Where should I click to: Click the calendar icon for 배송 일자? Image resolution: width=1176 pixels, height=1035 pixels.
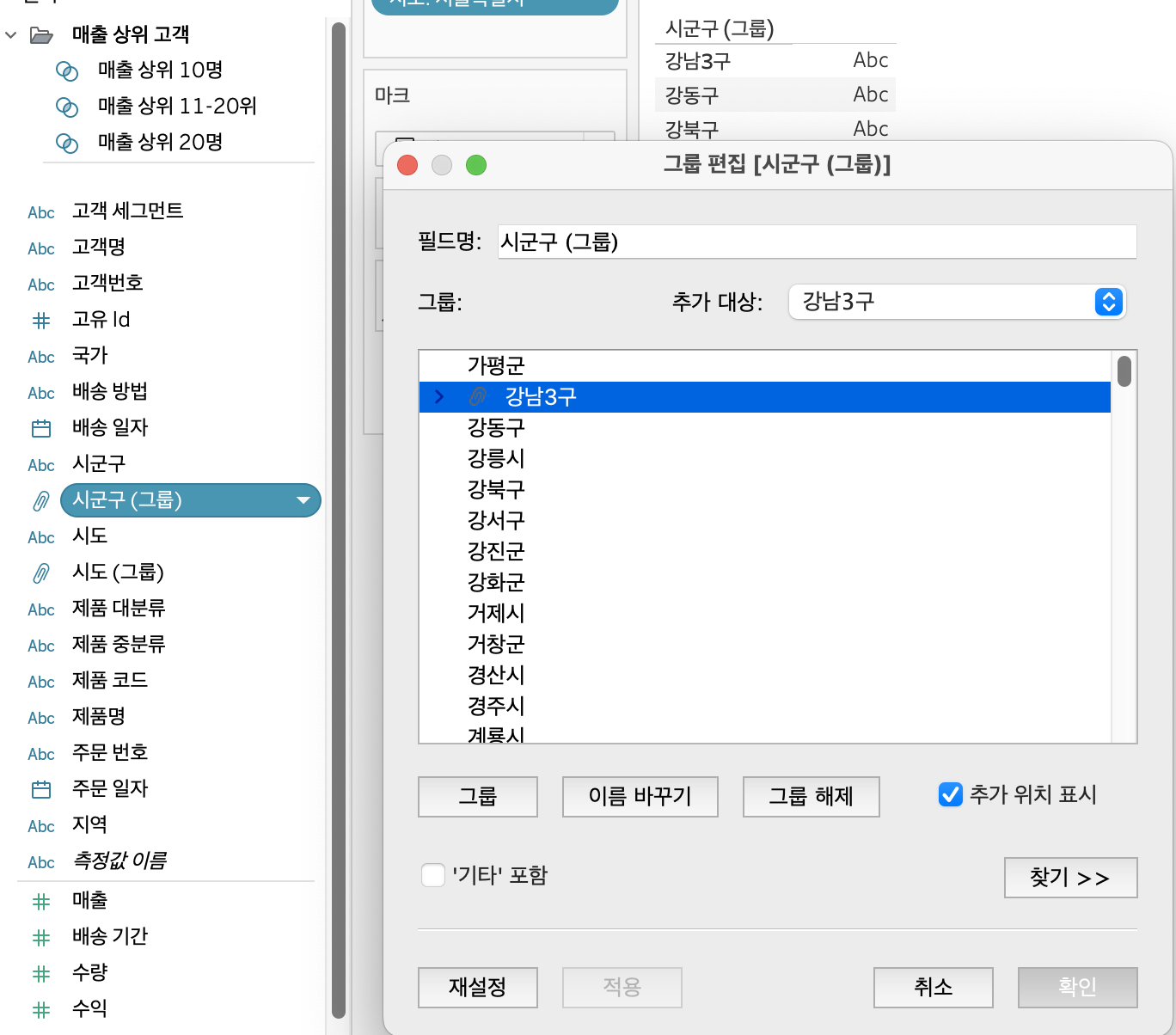[x=41, y=428]
